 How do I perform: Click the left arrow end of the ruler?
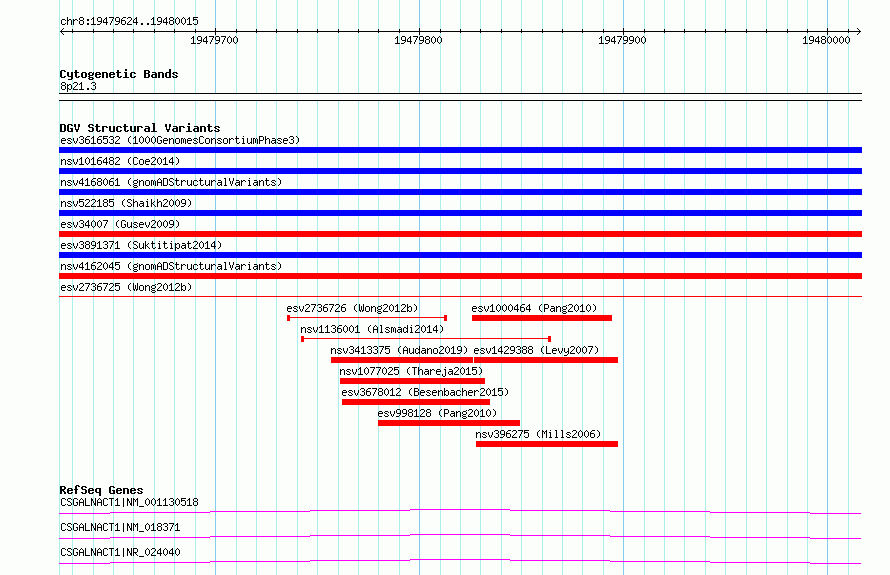(x=62, y=32)
